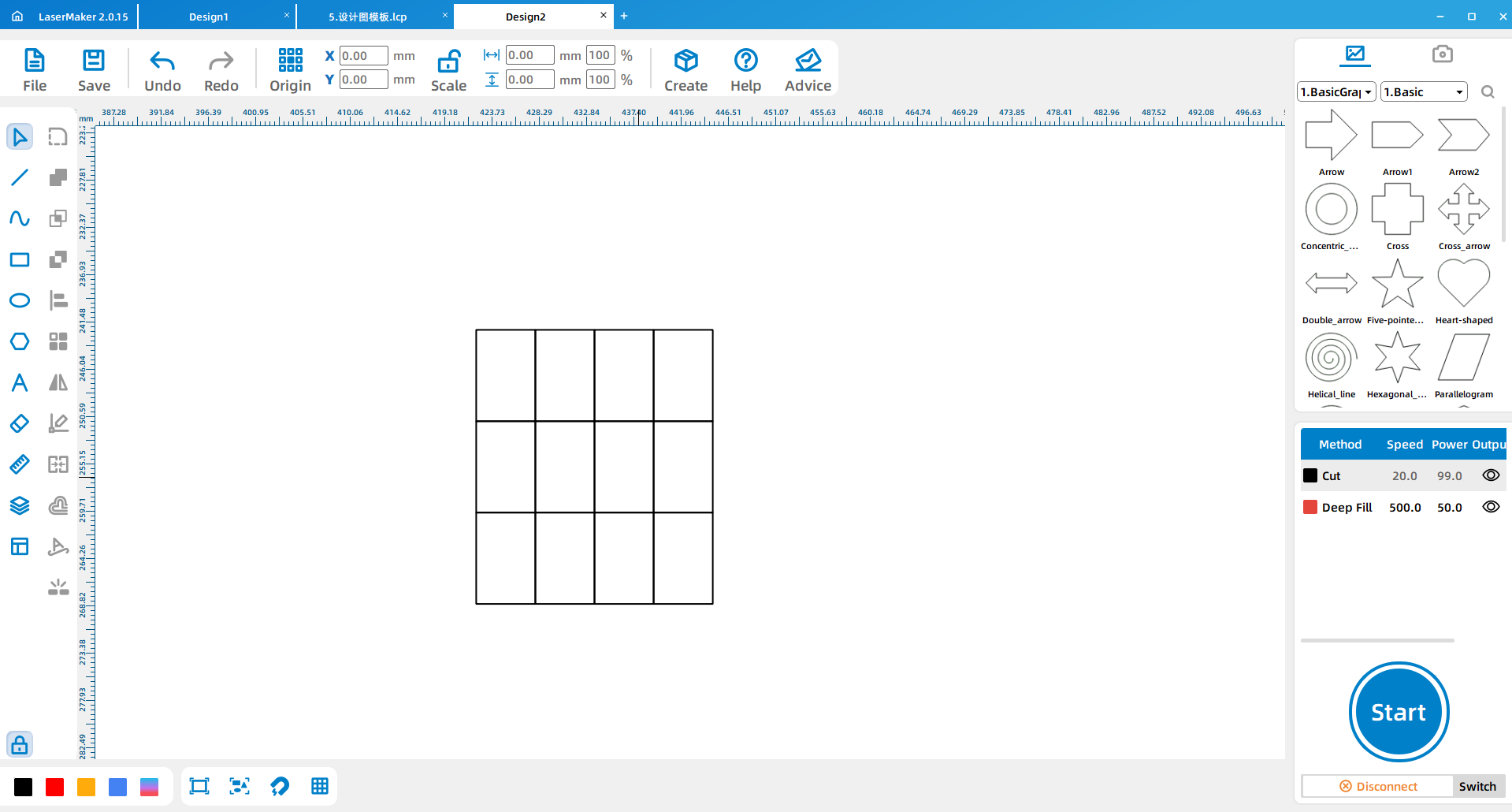This screenshot has width=1512, height=812.
Task: Click the Align objects tool
Action: [x=58, y=300]
